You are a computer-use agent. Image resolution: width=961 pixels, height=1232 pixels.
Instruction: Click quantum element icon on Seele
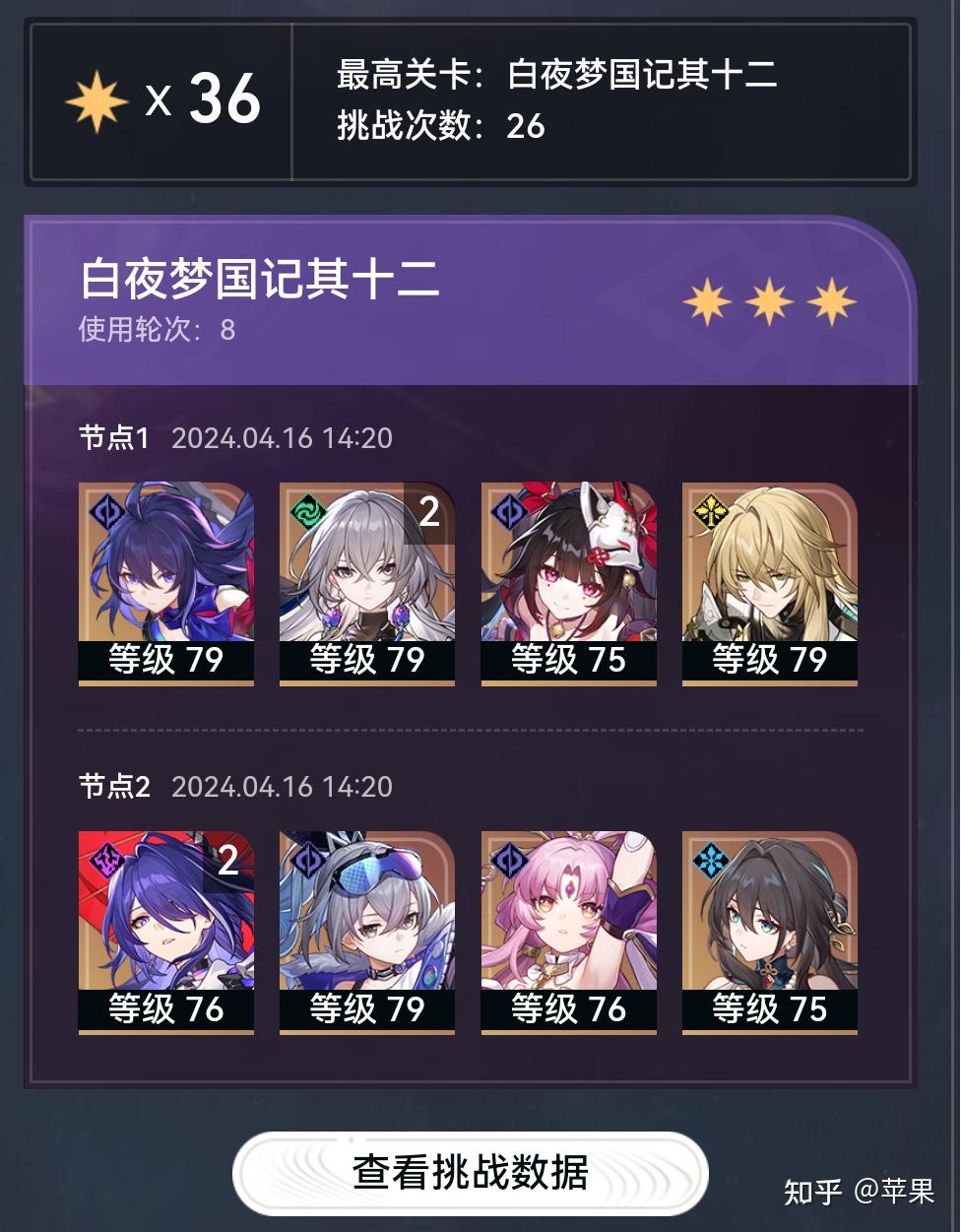click(x=106, y=512)
